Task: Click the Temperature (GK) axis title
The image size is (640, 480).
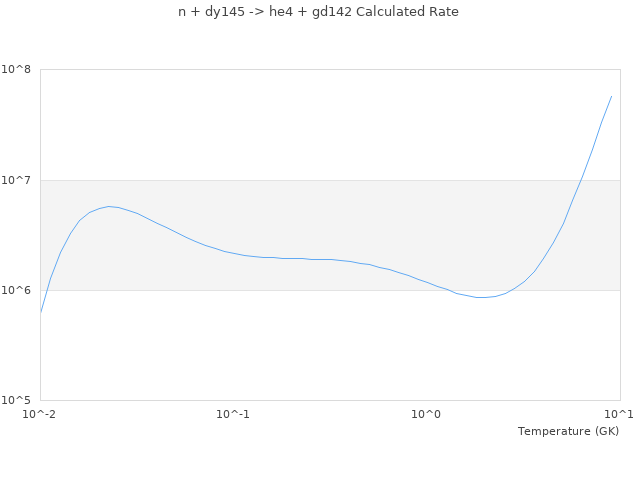Action: coord(568,431)
